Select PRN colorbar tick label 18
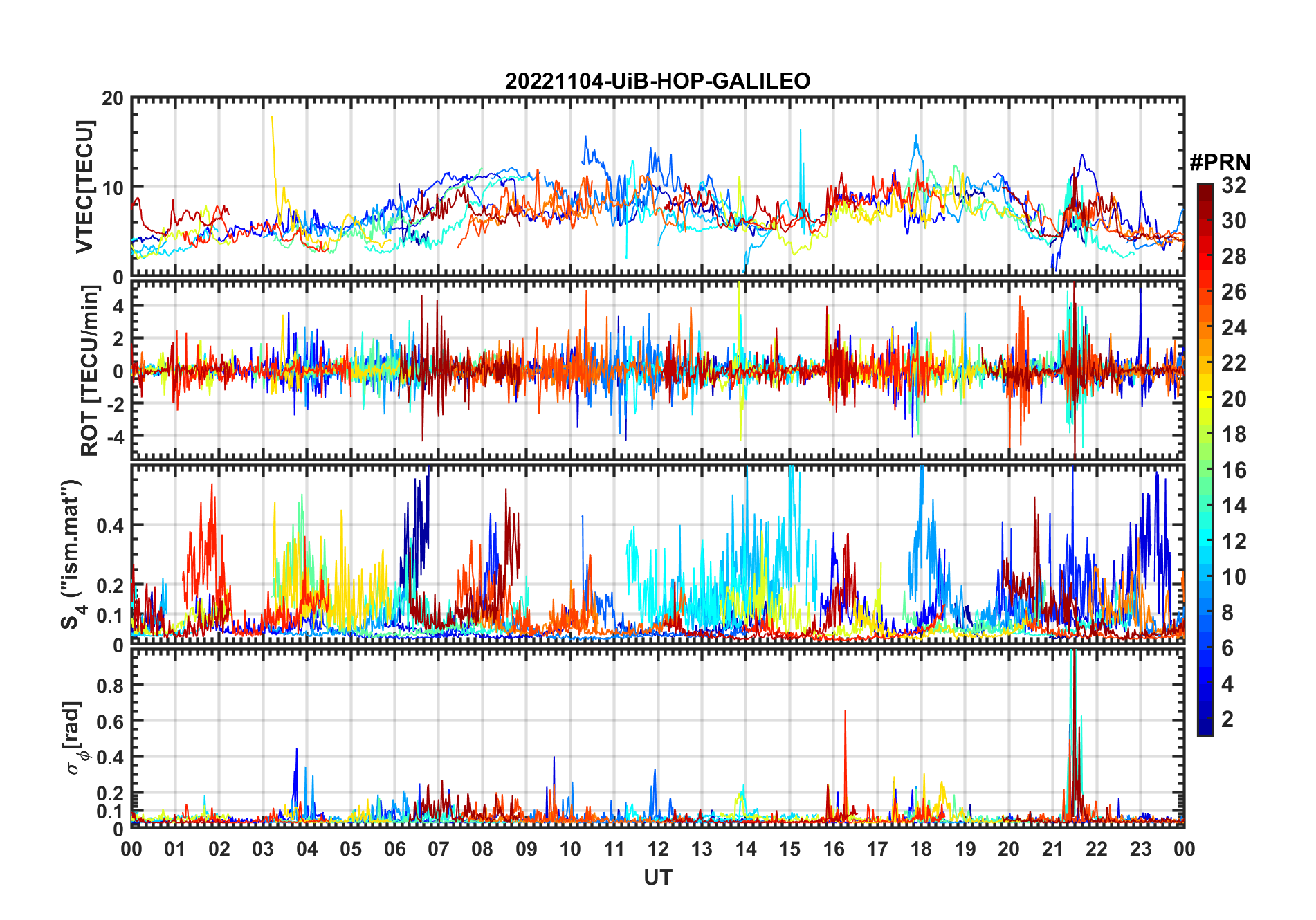The image size is (1316, 920). 1234,434
